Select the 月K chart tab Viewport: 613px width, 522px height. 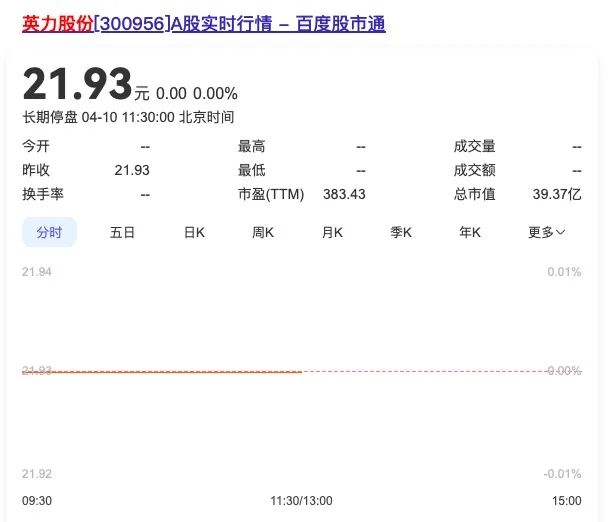point(332,233)
